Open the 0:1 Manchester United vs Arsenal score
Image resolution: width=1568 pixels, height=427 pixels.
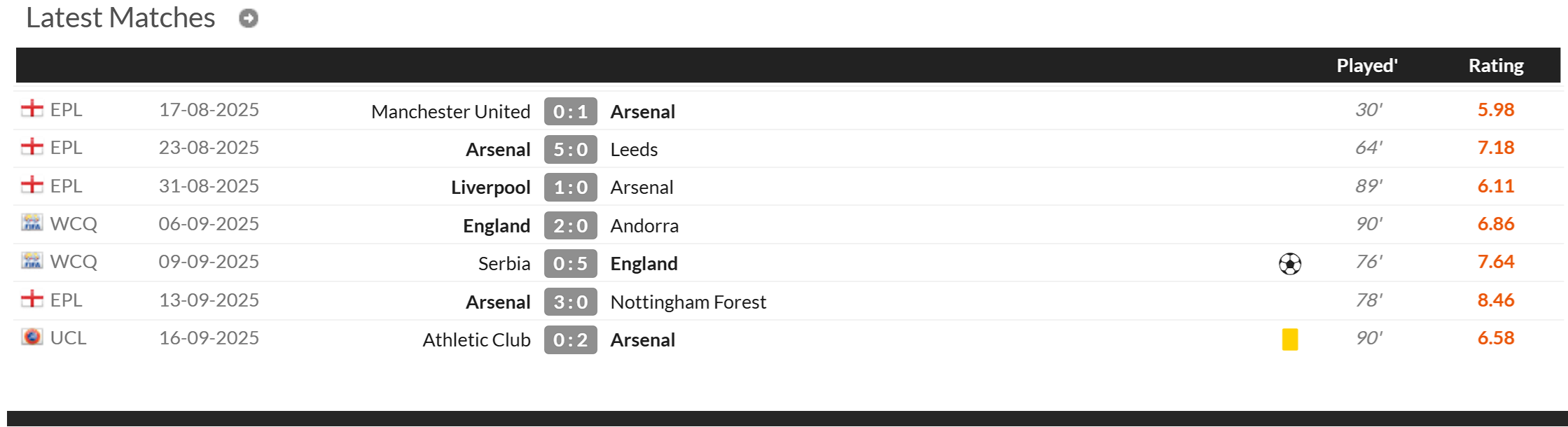(571, 111)
